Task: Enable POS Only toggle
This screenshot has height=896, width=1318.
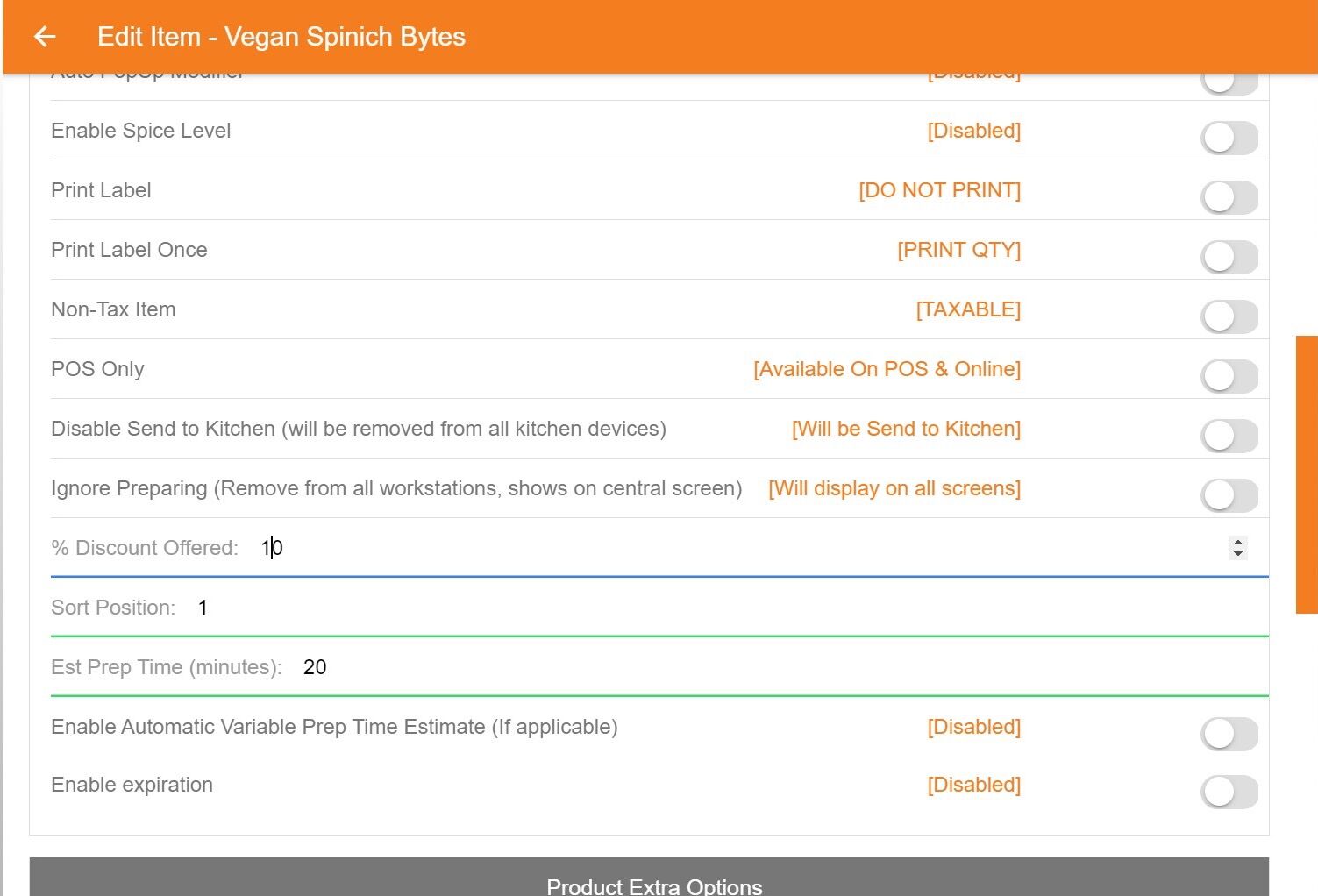Action: [1229, 376]
